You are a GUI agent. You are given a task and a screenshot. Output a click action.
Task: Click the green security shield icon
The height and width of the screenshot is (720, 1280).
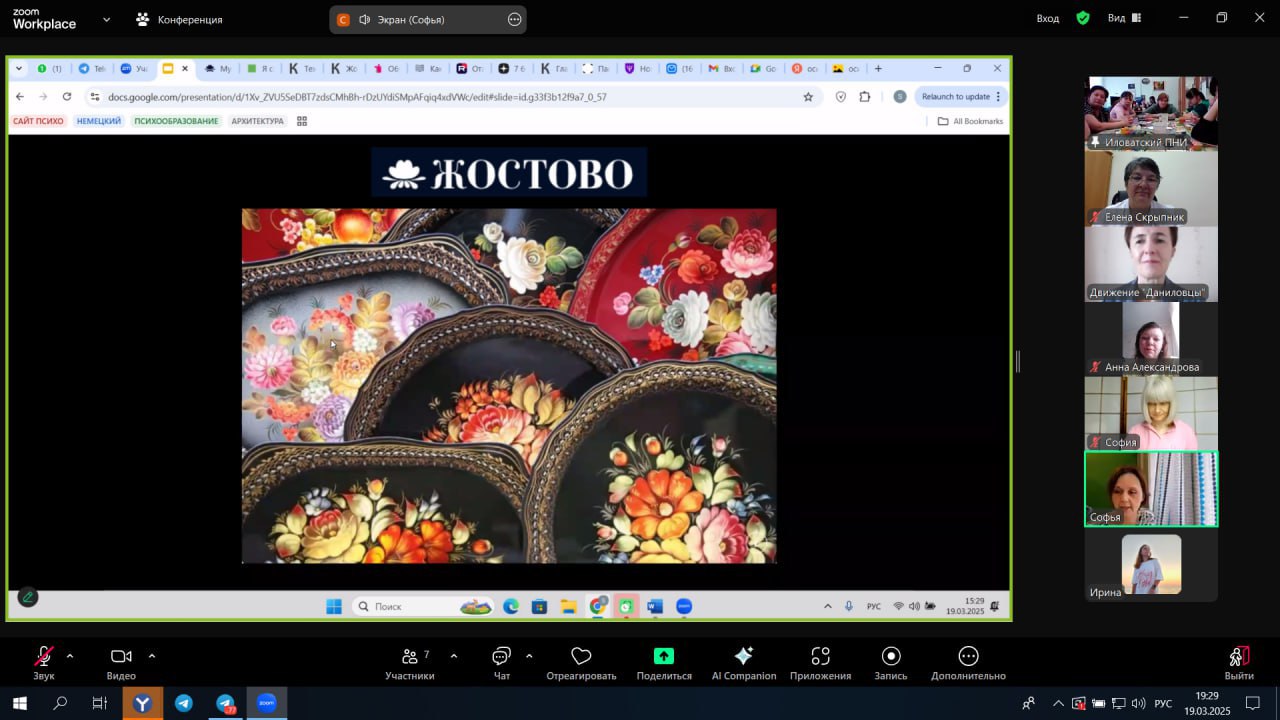tap(1083, 18)
